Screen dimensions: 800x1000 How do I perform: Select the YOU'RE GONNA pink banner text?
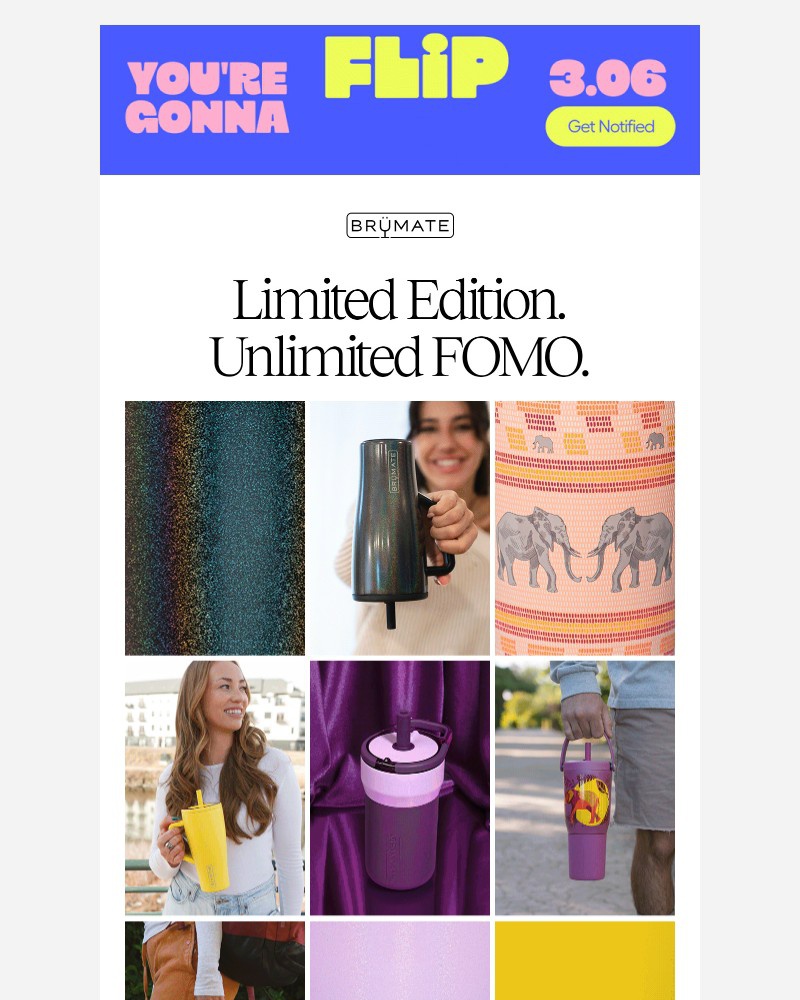click(207, 97)
